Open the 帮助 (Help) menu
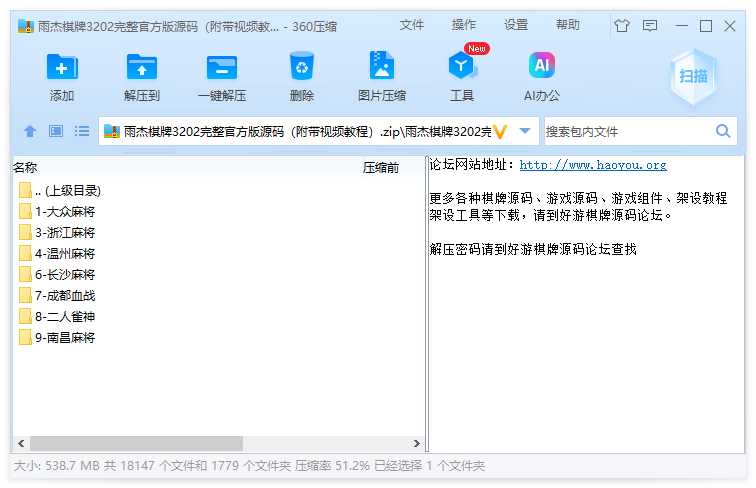 pos(568,25)
